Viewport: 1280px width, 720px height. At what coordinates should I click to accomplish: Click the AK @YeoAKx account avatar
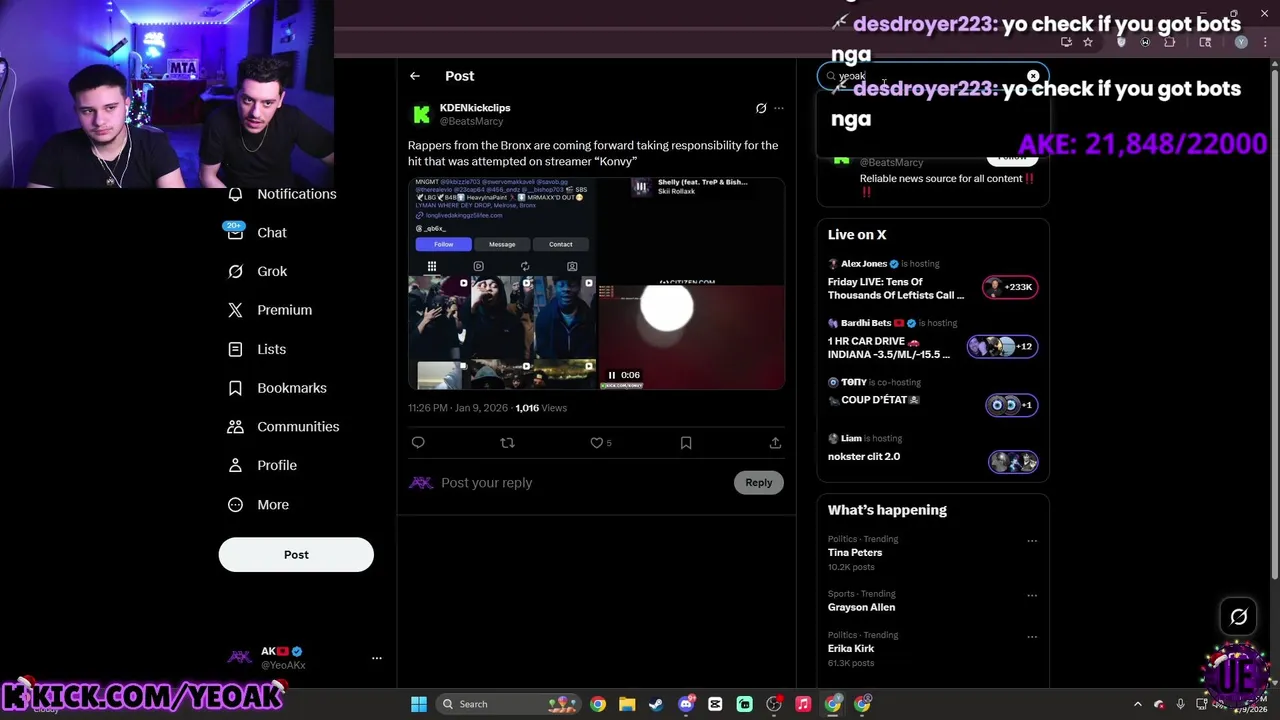click(240, 657)
